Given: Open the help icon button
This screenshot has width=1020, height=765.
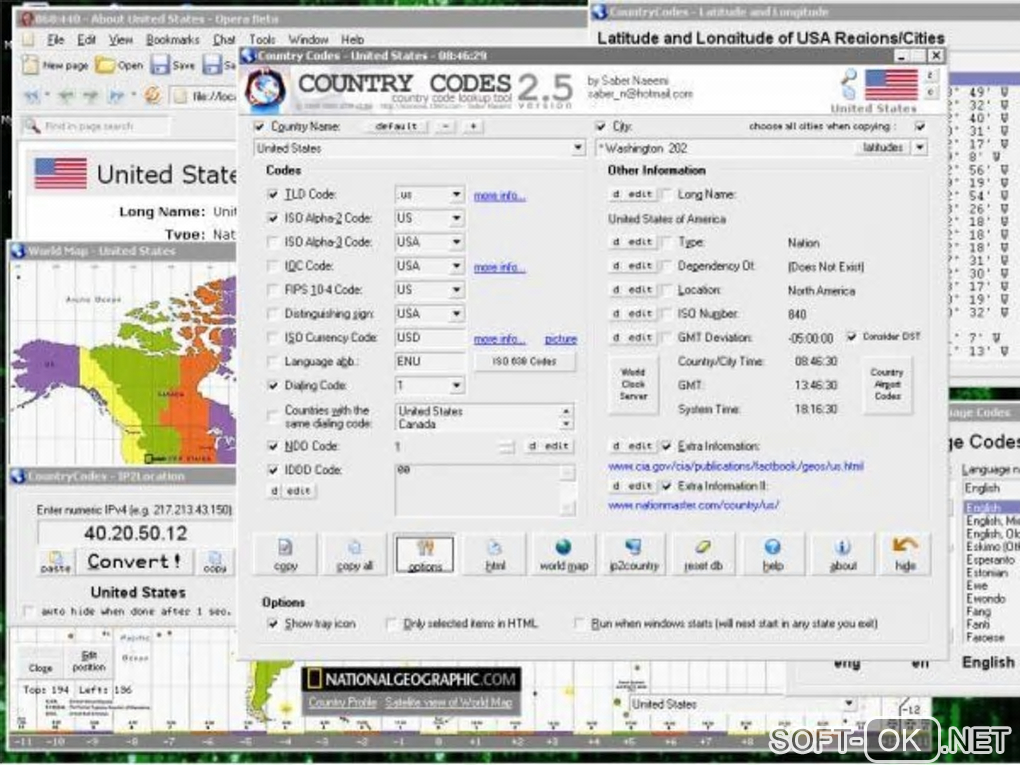Looking at the screenshot, I should click(x=772, y=554).
